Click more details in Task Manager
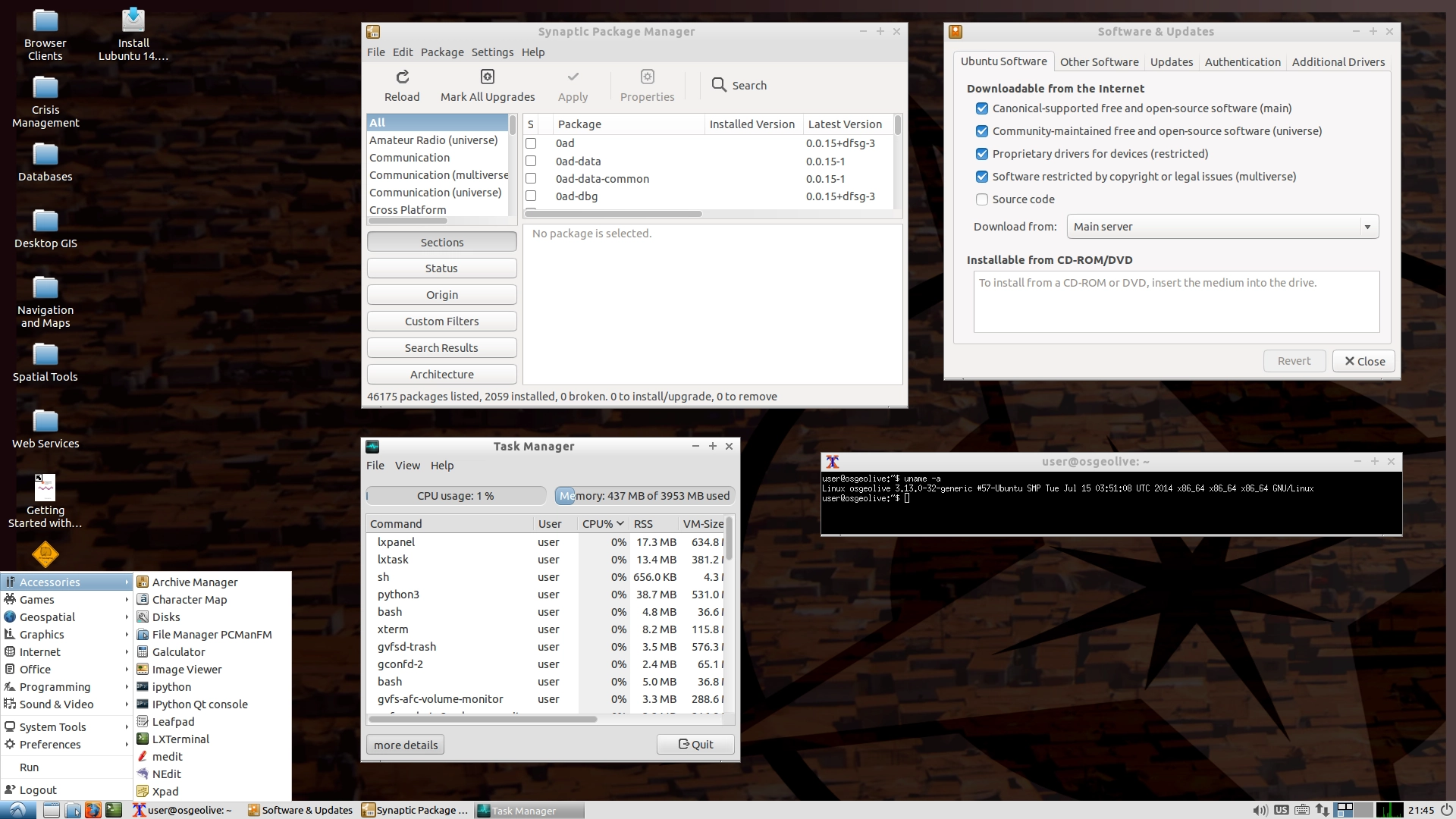The width and height of the screenshot is (1456, 819). click(x=406, y=745)
